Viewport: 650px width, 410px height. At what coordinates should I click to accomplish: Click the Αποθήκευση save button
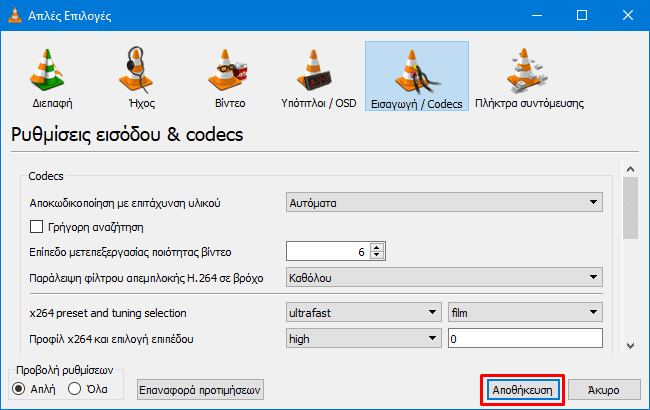tap(522, 390)
